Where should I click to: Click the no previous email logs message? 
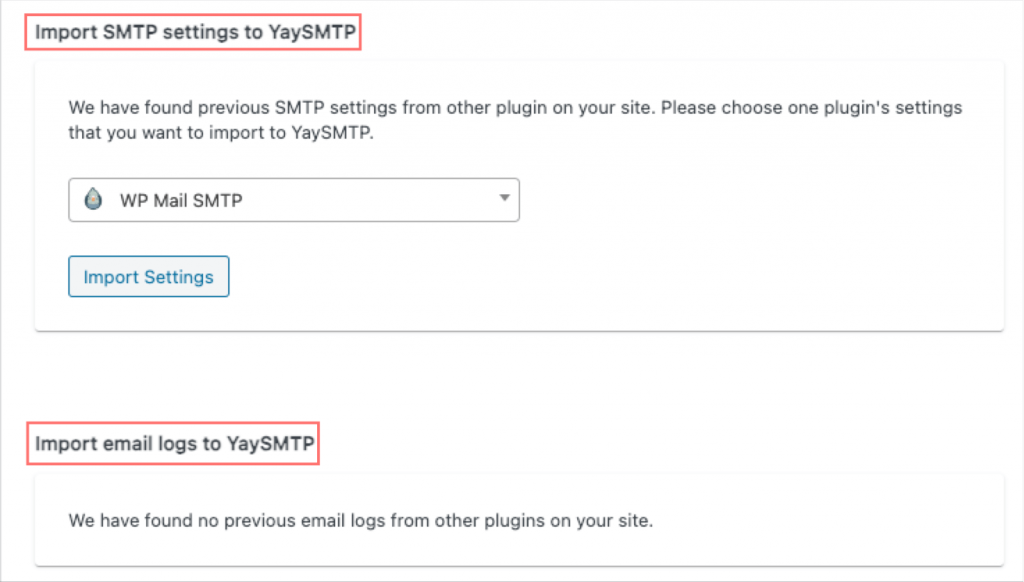(x=360, y=521)
